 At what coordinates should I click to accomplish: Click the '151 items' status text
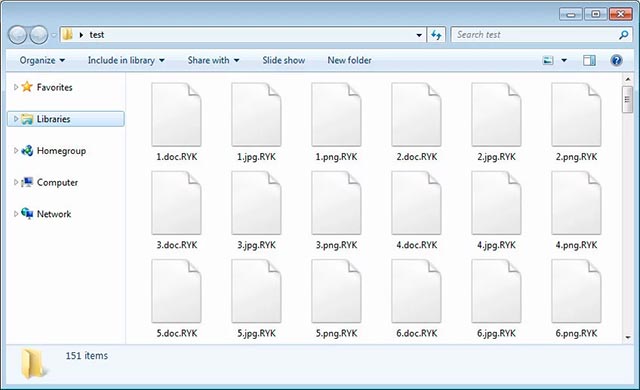[x=87, y=356]
